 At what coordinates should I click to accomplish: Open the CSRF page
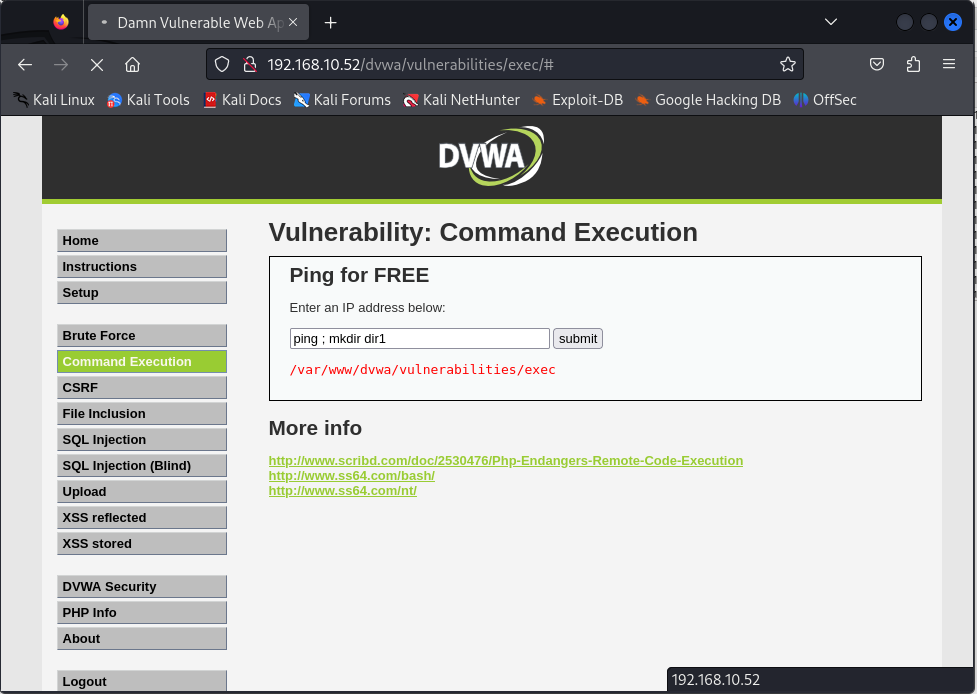[142, 387]
